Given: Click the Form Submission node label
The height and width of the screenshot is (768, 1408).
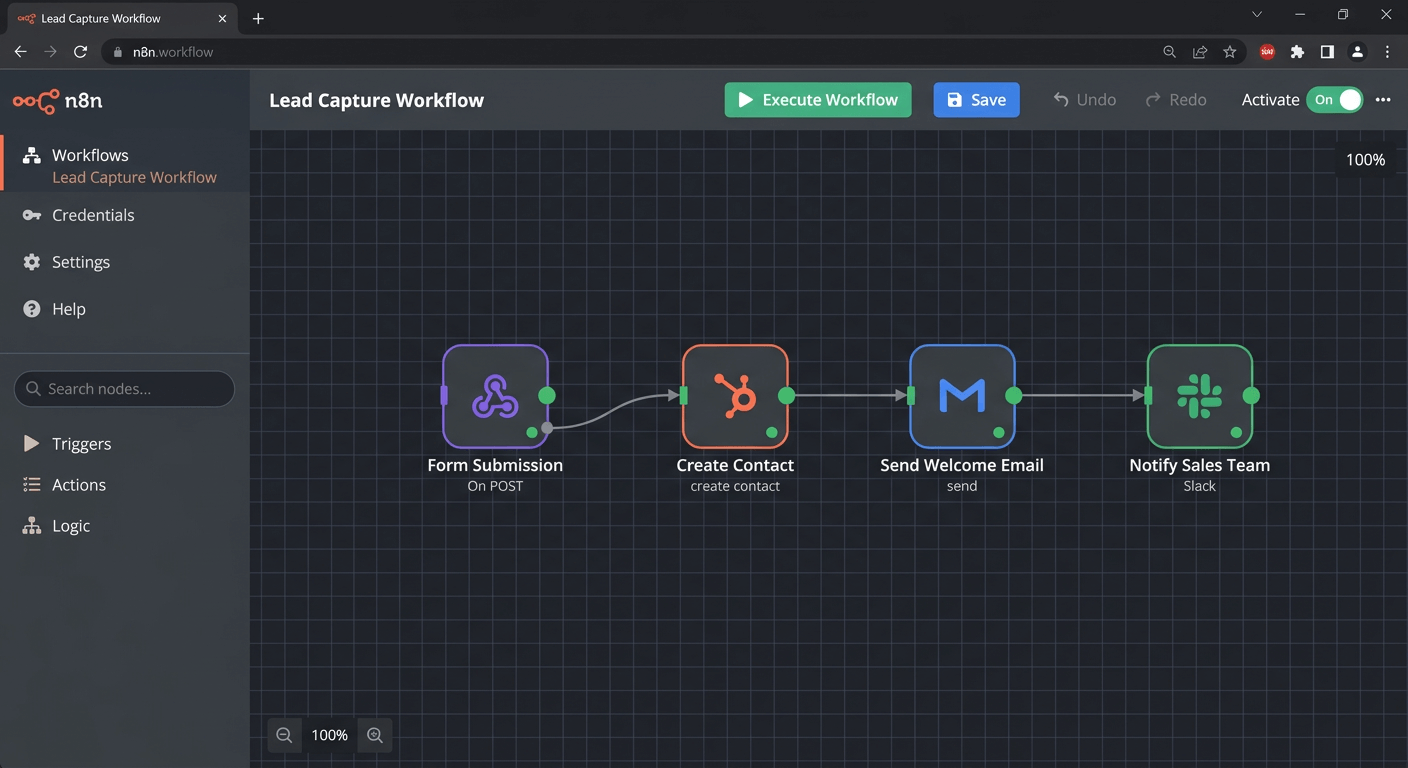Looking at the screenshot, I should pos(495,465).
